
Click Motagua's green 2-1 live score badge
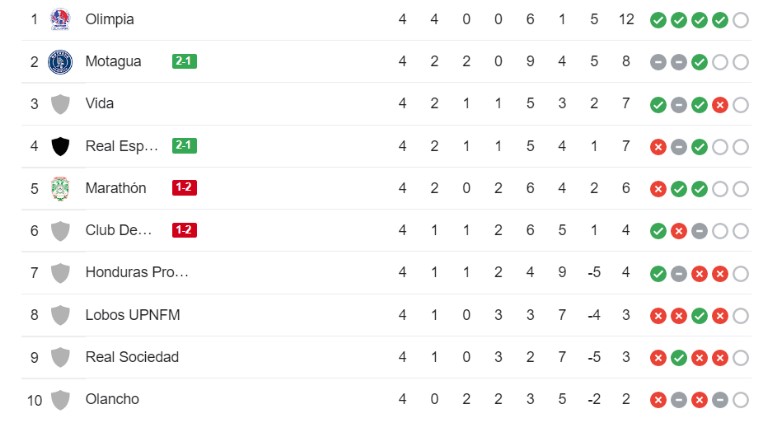tap(184, 61)
